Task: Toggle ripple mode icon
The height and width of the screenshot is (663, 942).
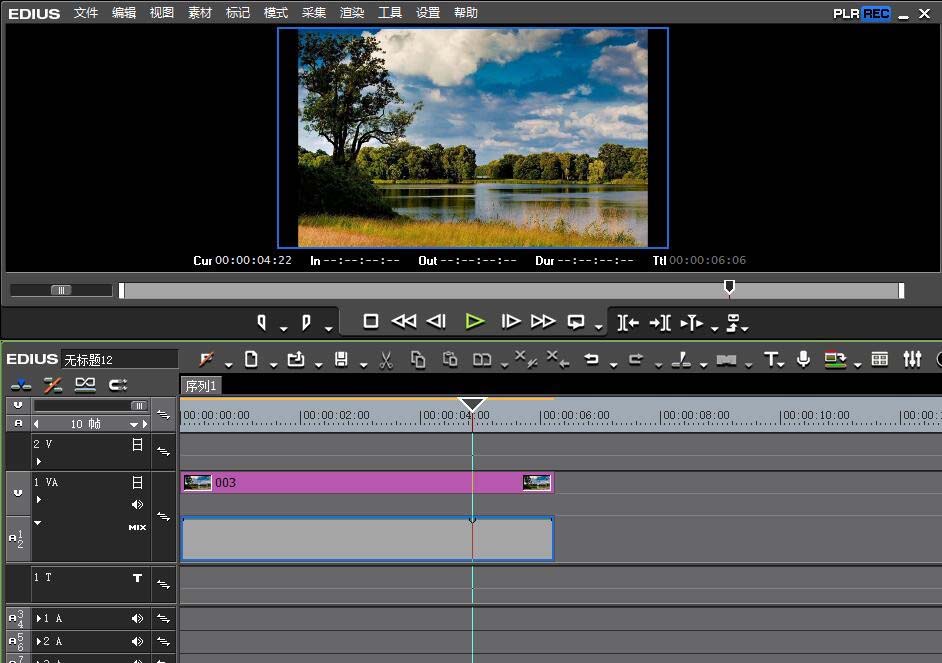Action: coord(53,384)
